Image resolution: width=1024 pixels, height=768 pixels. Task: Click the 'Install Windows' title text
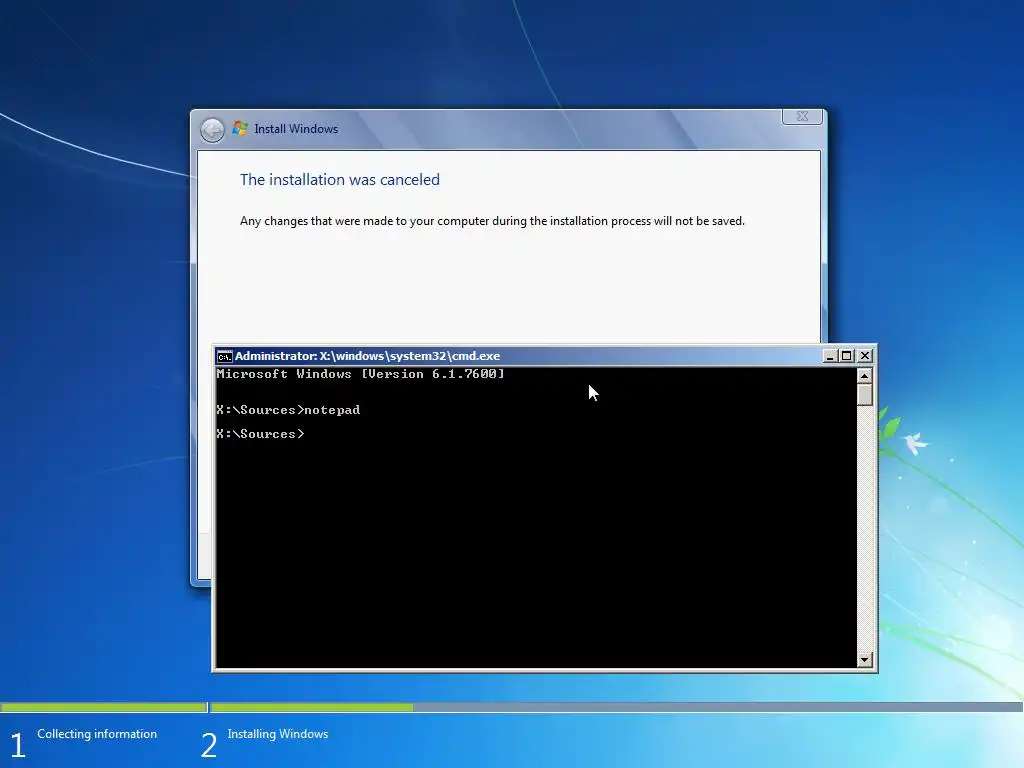296,129
